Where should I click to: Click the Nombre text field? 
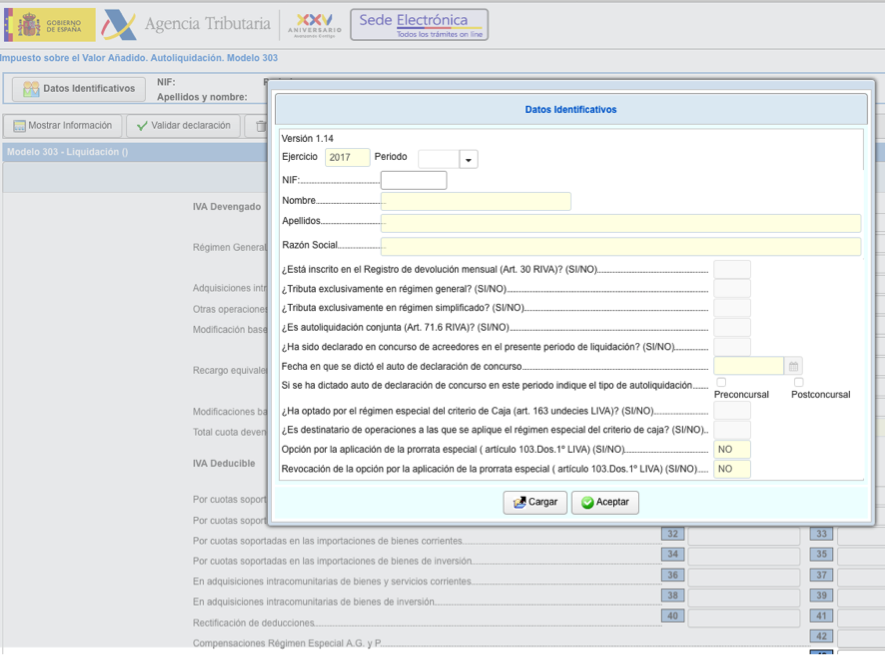coord(476,201)
